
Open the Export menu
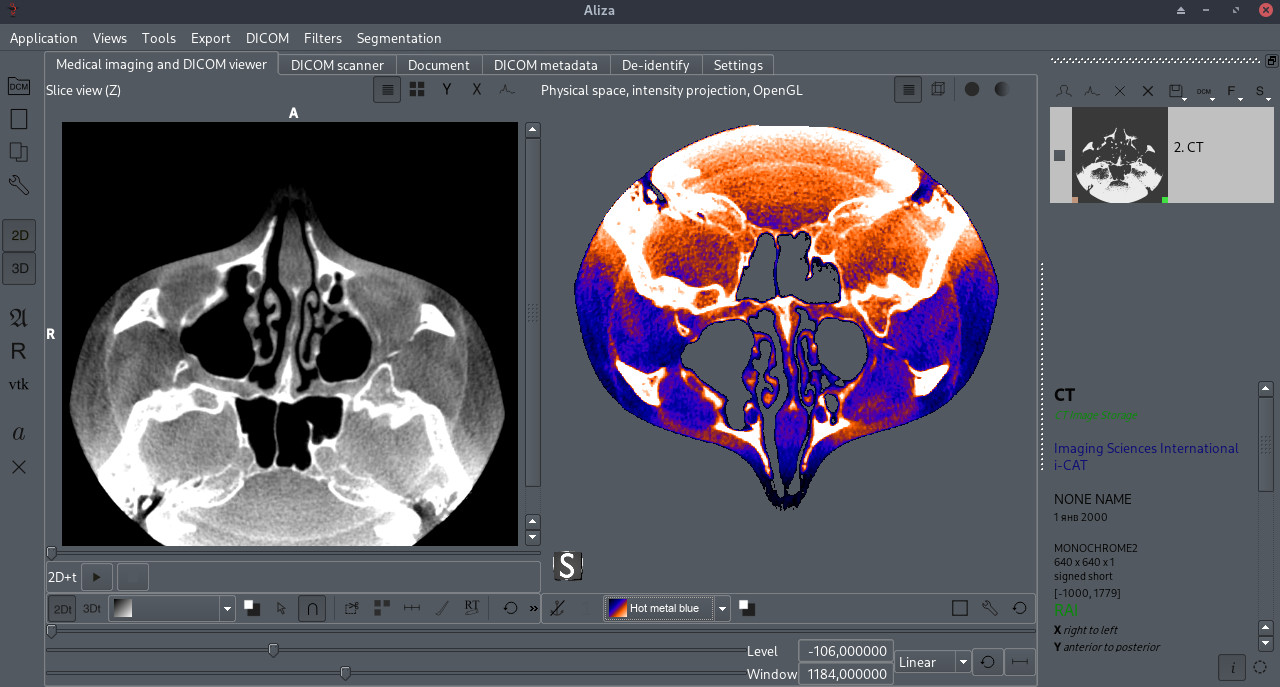click(x=210, y=38)
